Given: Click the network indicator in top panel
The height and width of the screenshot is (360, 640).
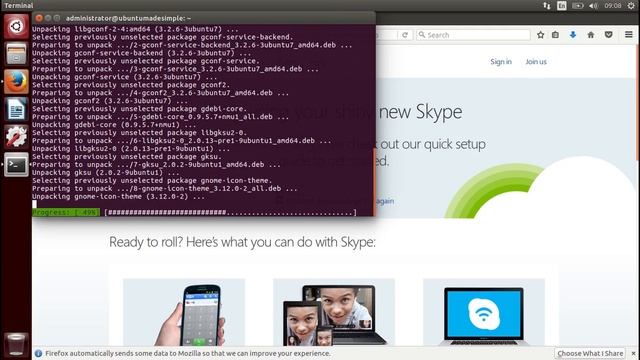Looking at the screenshot, I should (x=547, y=5).
